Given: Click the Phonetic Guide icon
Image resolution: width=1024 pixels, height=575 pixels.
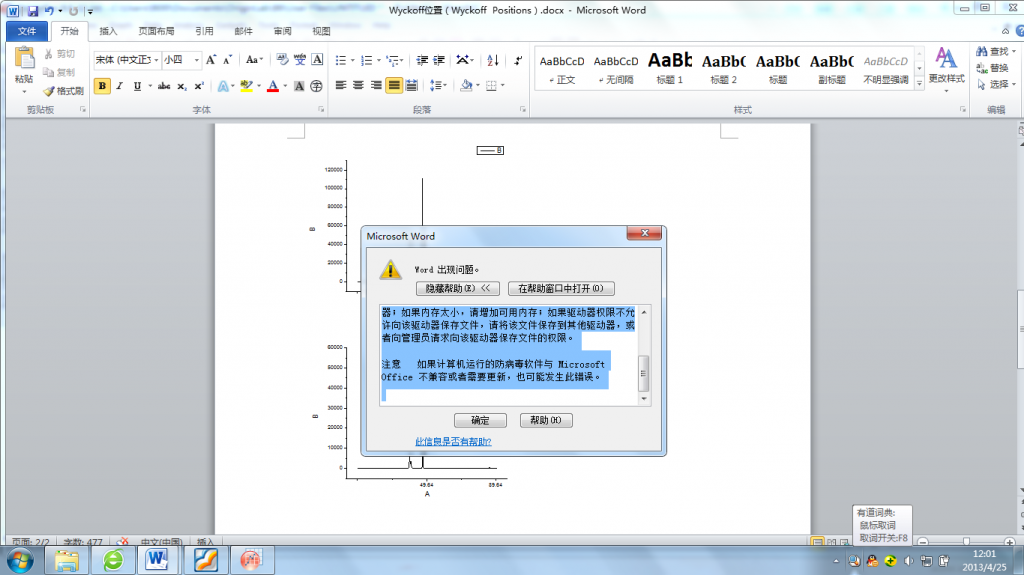Looking at the screenshot, I should 300,60.
